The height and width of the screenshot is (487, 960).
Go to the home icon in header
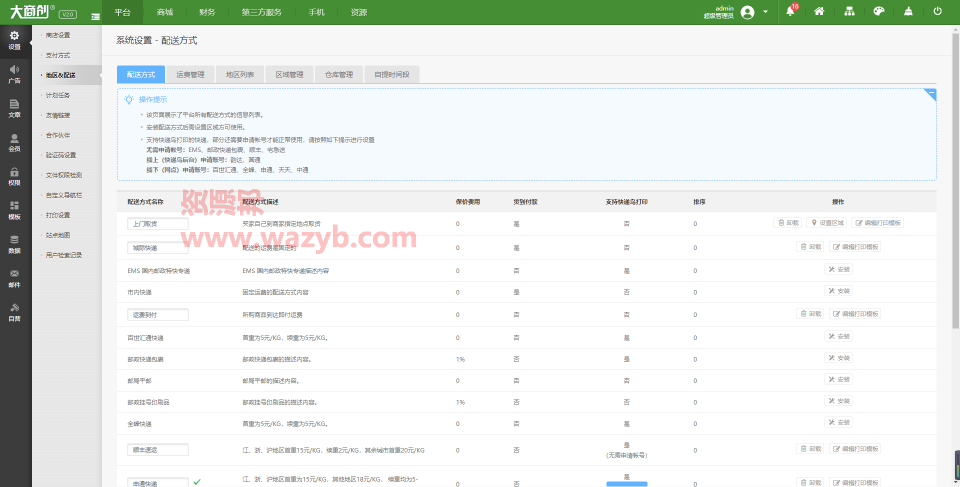[x=819, y=11]
